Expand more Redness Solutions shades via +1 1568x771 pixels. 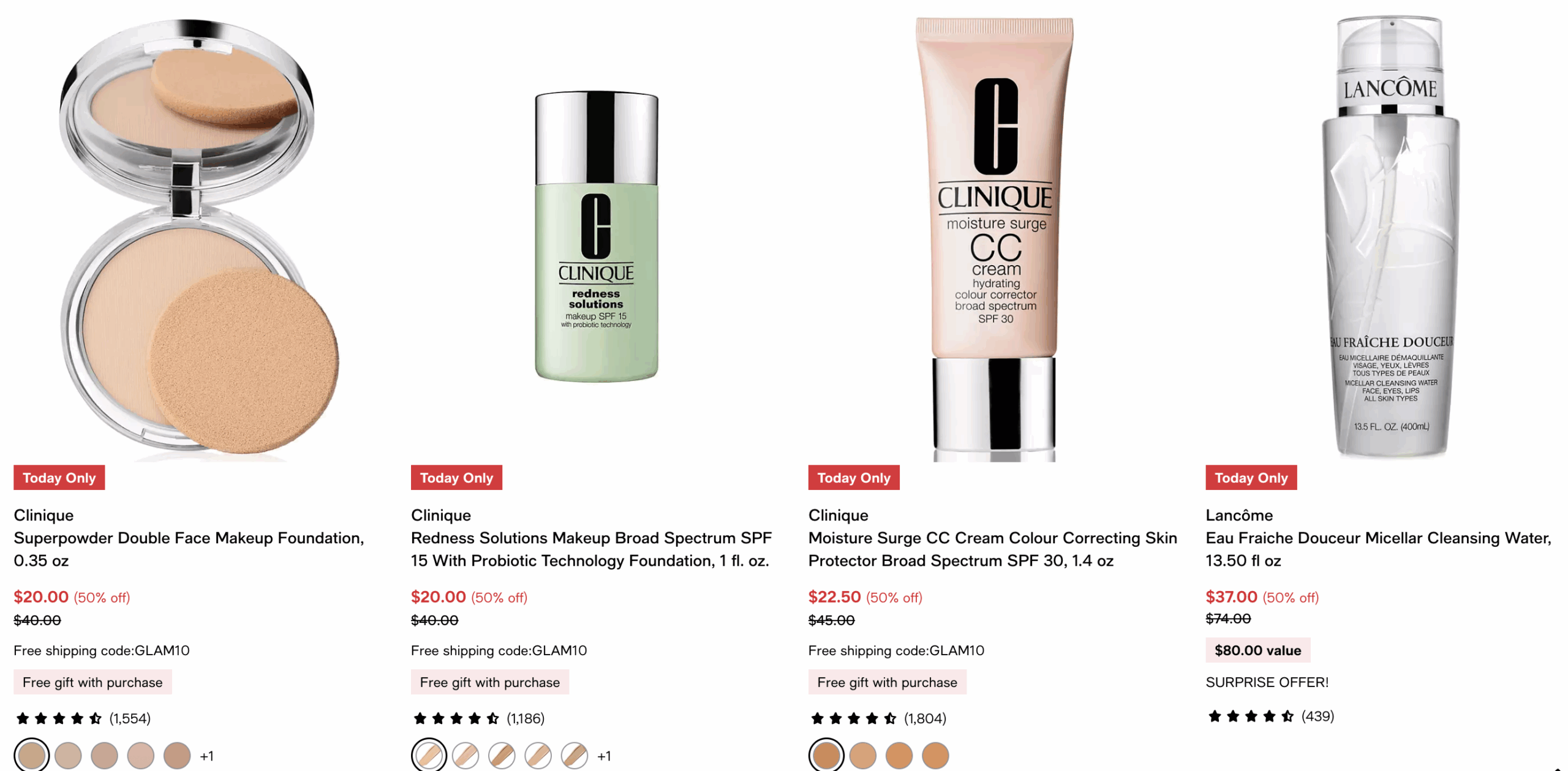point(604,756)
